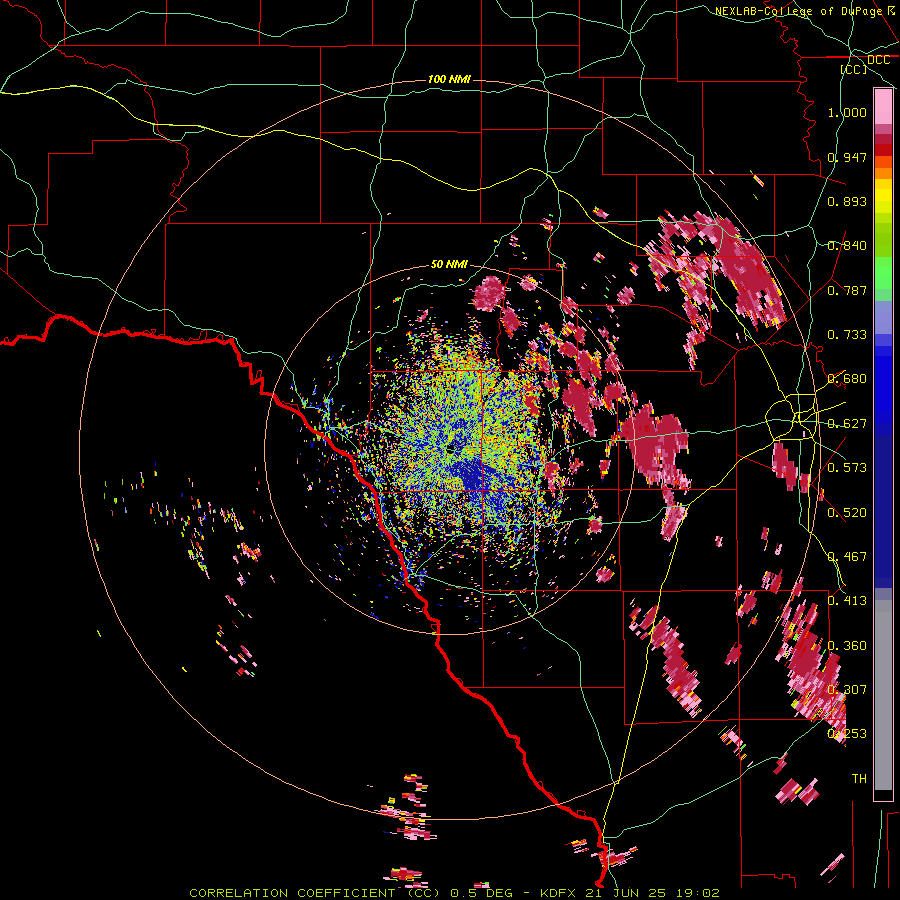
Task: Select the 0.520 legend value
Action: pos(847,513)
